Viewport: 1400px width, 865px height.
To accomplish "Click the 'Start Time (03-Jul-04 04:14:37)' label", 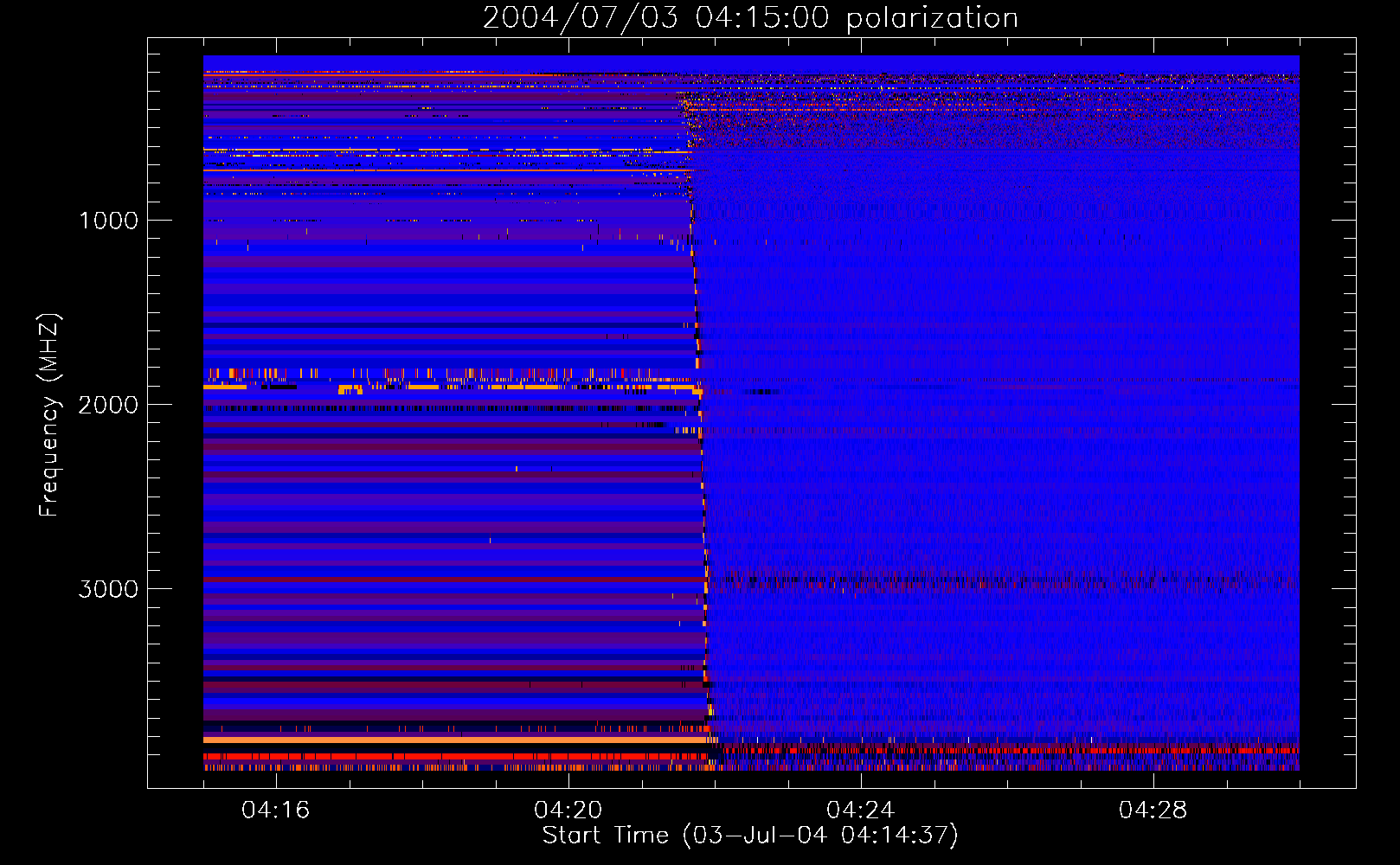I will (750, 836).
